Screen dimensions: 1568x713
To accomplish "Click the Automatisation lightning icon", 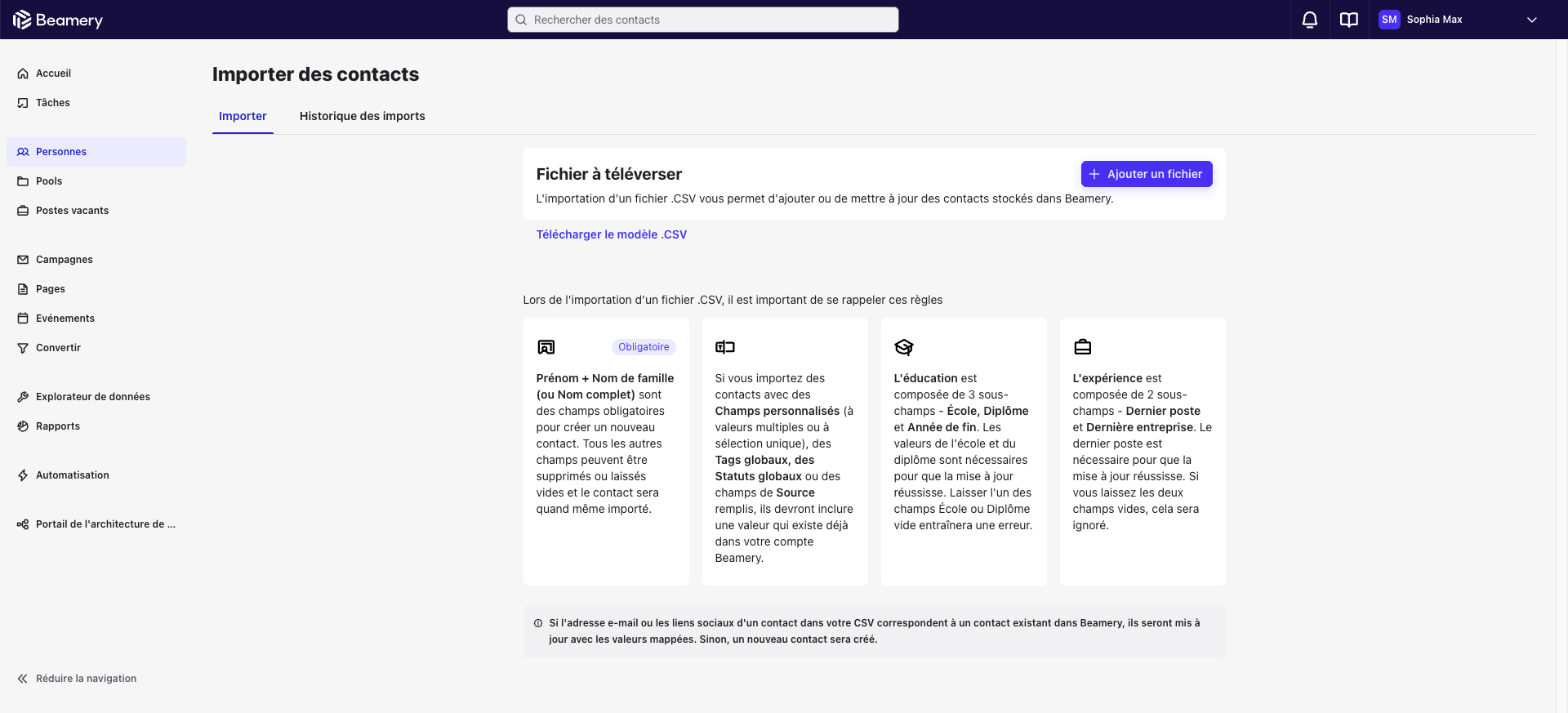I will click(23, 475).
